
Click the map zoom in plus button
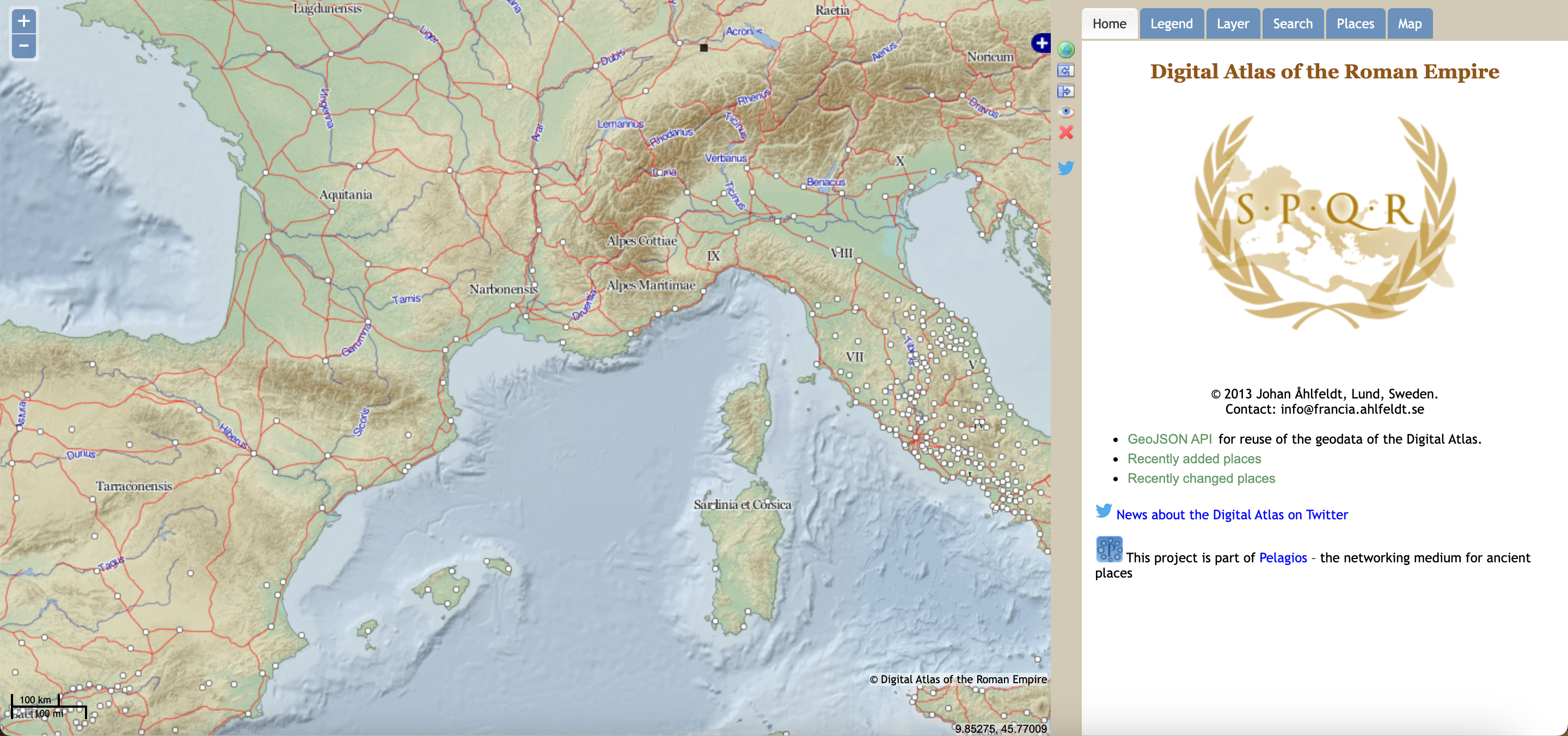tap(24, 21)
